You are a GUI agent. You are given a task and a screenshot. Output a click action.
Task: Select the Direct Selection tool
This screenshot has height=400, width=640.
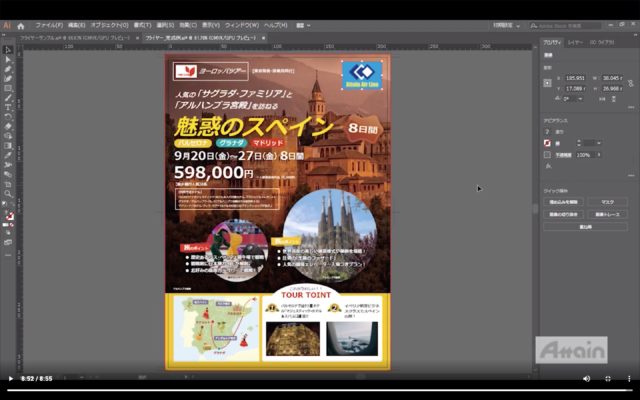(x=8, y=60)
